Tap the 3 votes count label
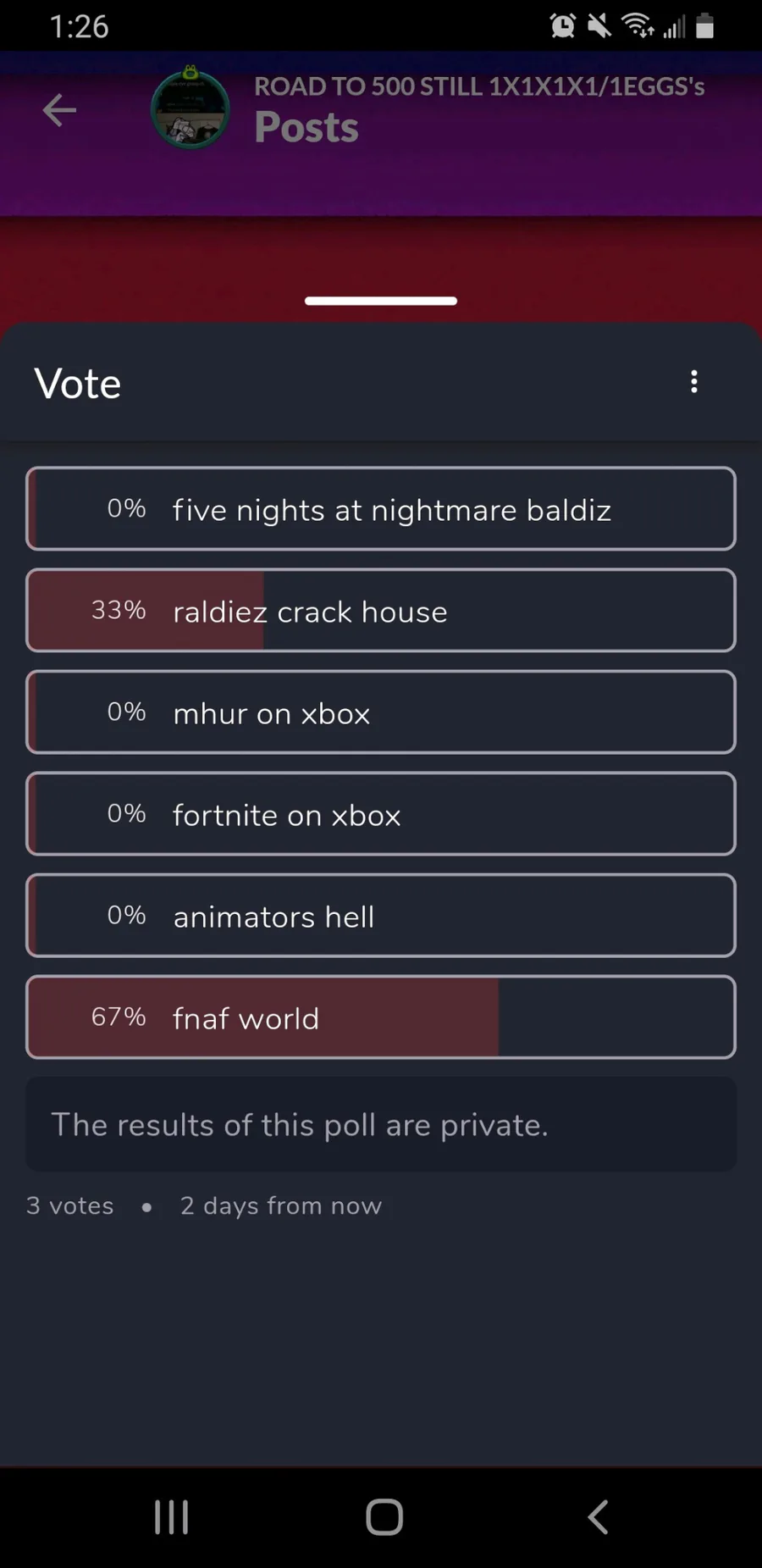 70,1205
